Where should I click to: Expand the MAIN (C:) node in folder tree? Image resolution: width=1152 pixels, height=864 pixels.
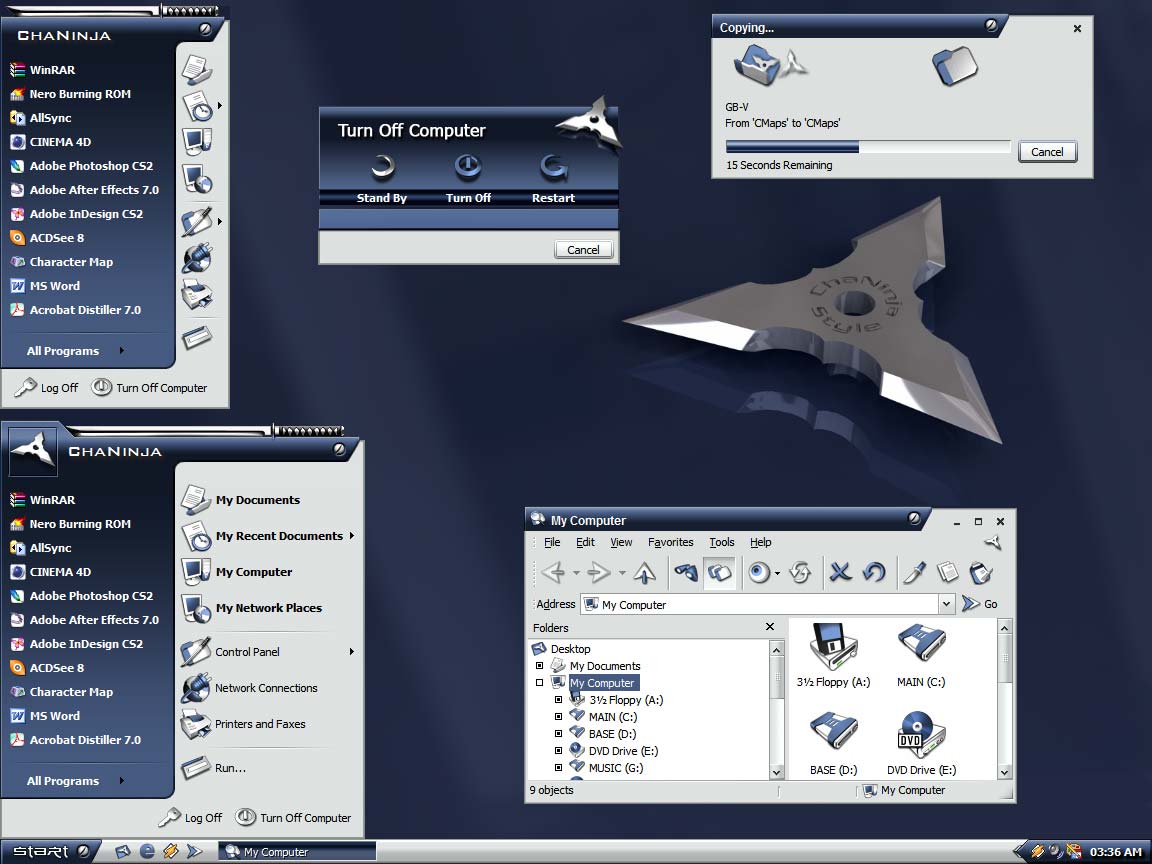[559, 717]
